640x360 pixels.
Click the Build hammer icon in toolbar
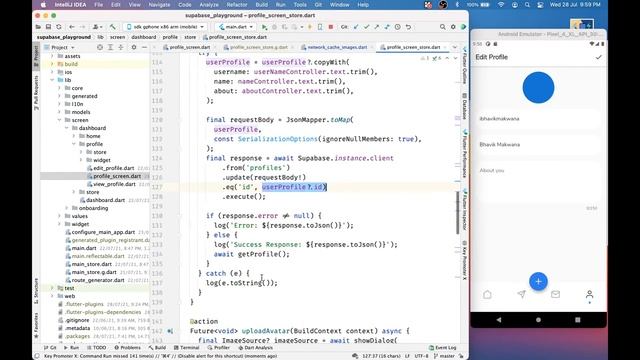click(x=112, y=27)
